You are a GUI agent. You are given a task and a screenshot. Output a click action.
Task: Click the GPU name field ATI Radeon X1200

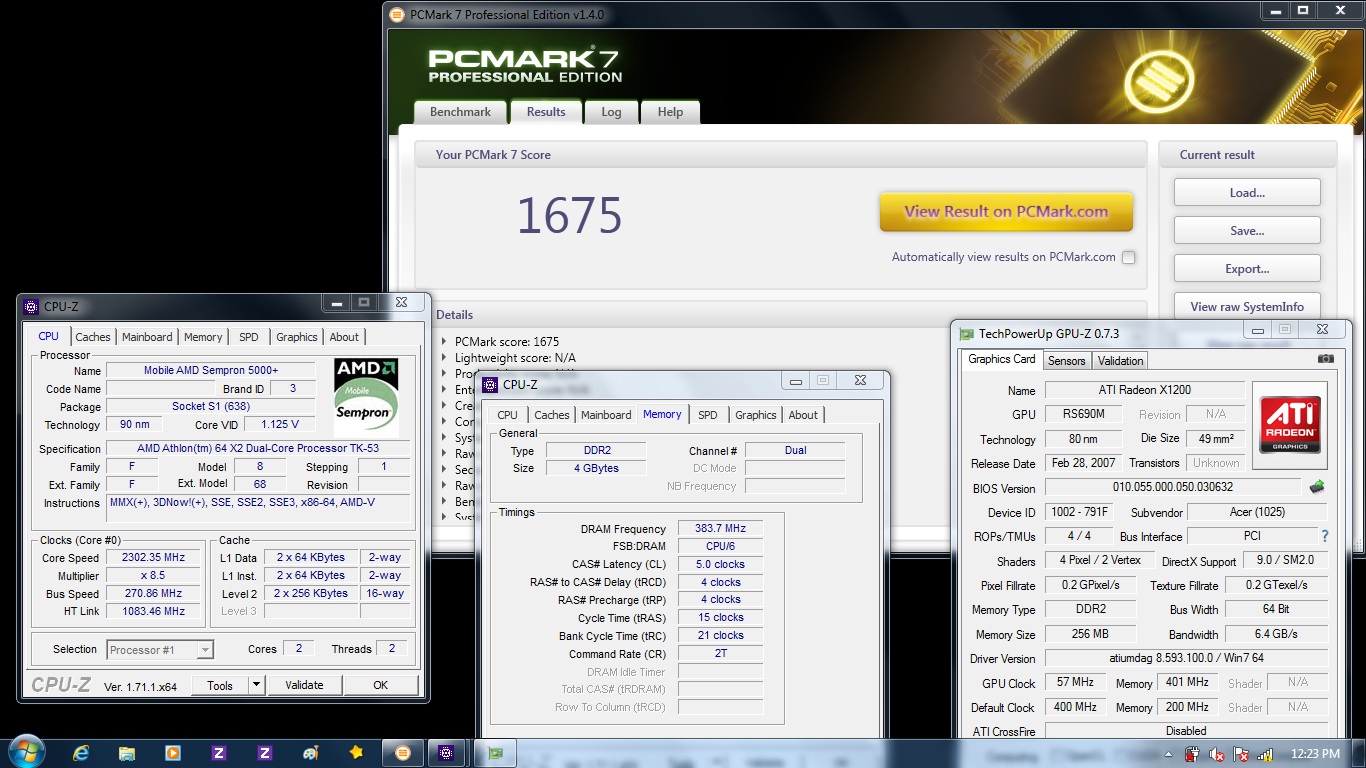[1145, 390]
